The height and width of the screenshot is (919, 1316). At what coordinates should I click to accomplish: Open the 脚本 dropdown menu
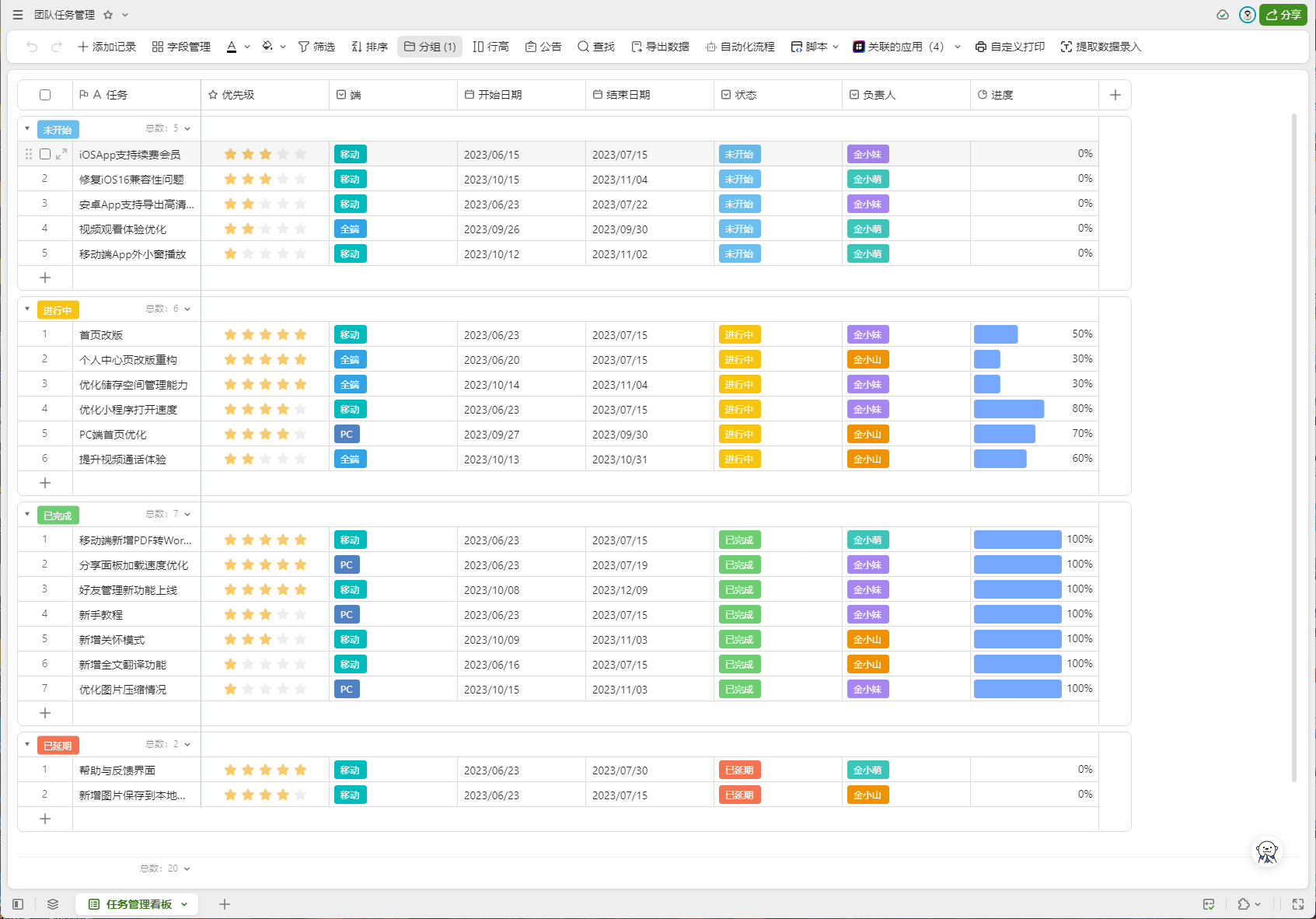pyautogui.click(x=815, y=47)
